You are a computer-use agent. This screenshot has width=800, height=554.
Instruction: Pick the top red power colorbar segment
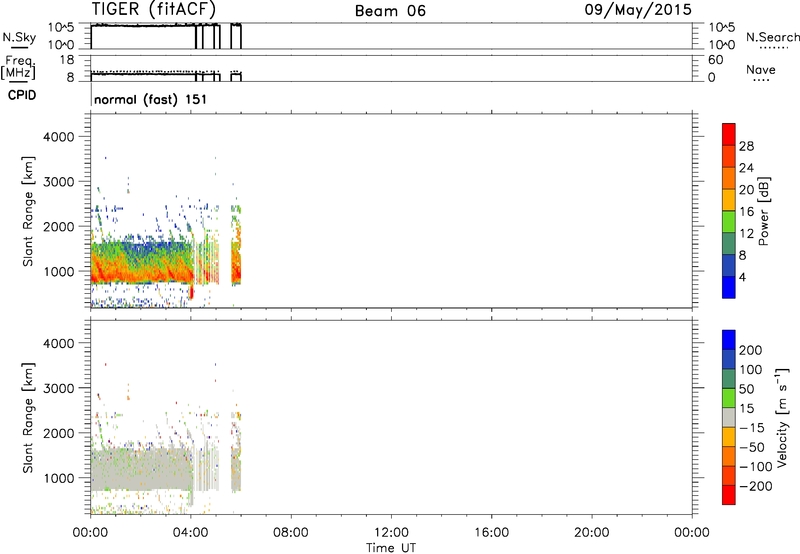tap(729, 134)
